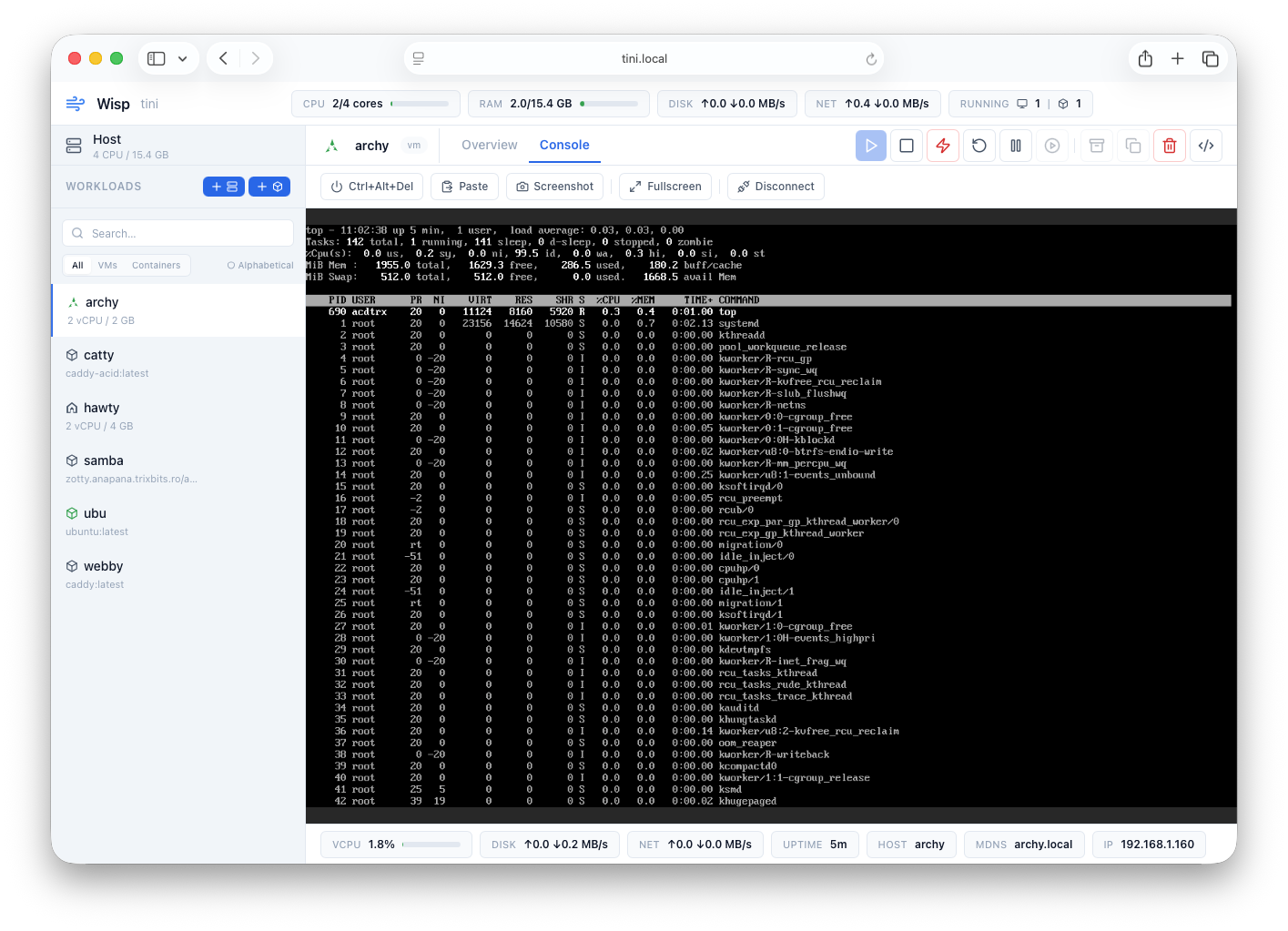Click the Paste button
The width and height of the screenshot is (1288, 931).
pos(464,187)
